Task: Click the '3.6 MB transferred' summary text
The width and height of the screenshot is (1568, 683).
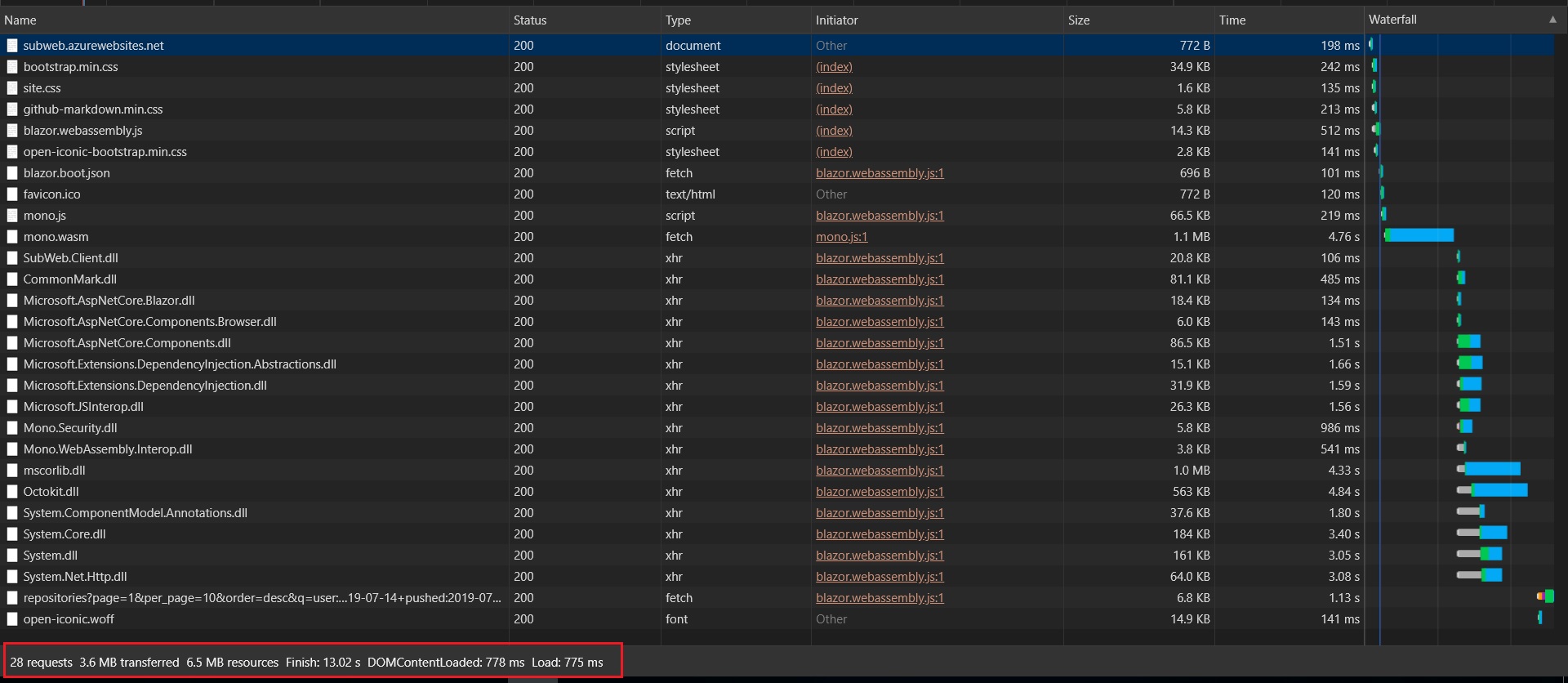Action: coord(129,663)
